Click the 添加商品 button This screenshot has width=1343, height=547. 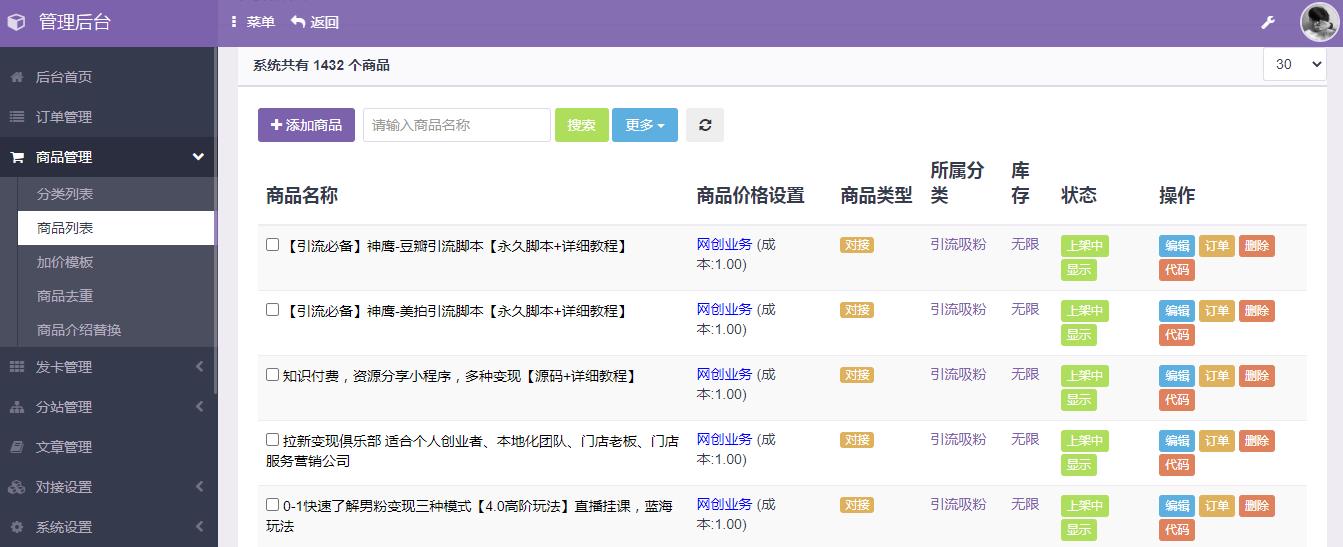tap(306, 125)
